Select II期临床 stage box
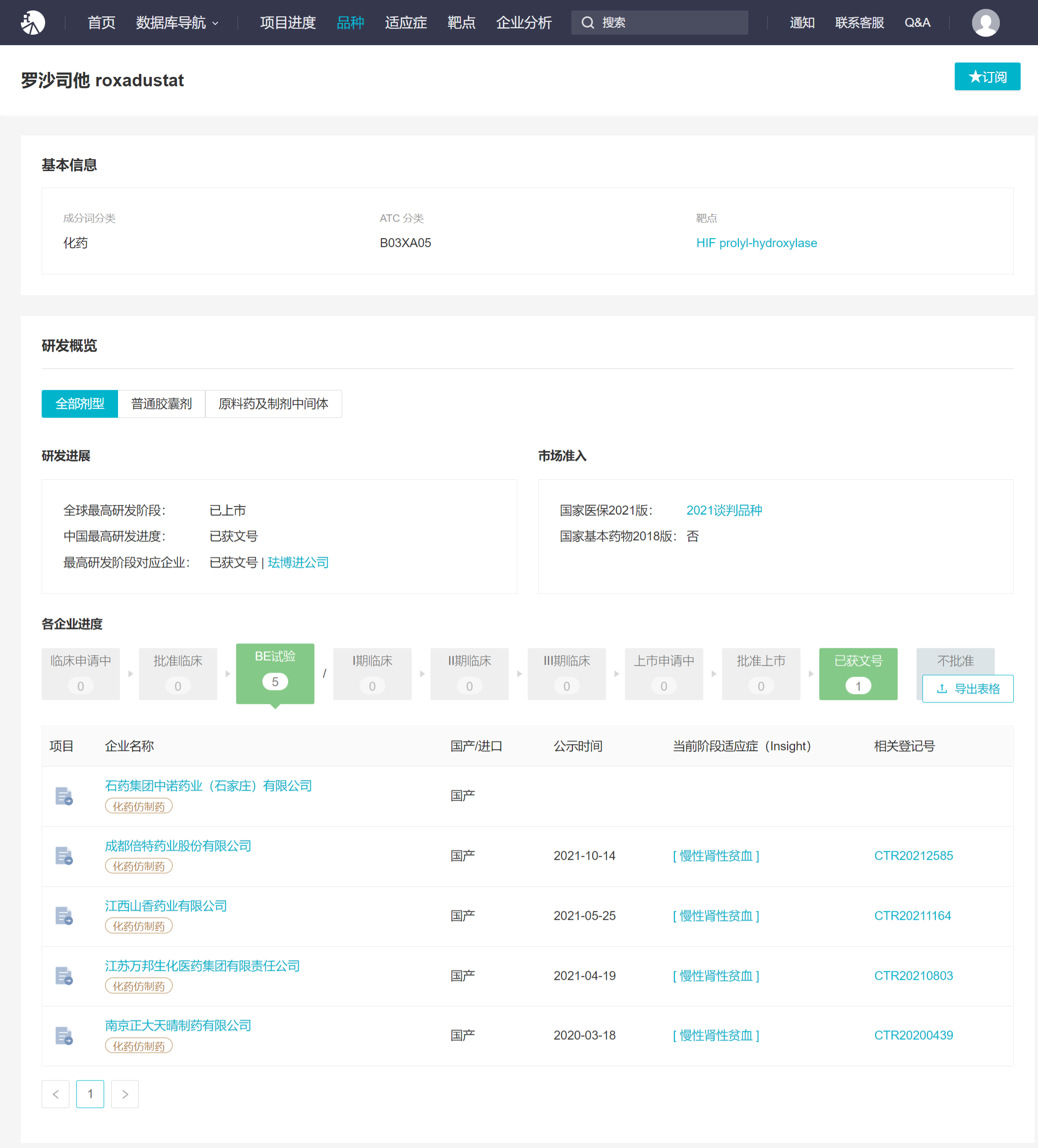The height and width of the screenshot is (1148, 1038). click(469, 674)
